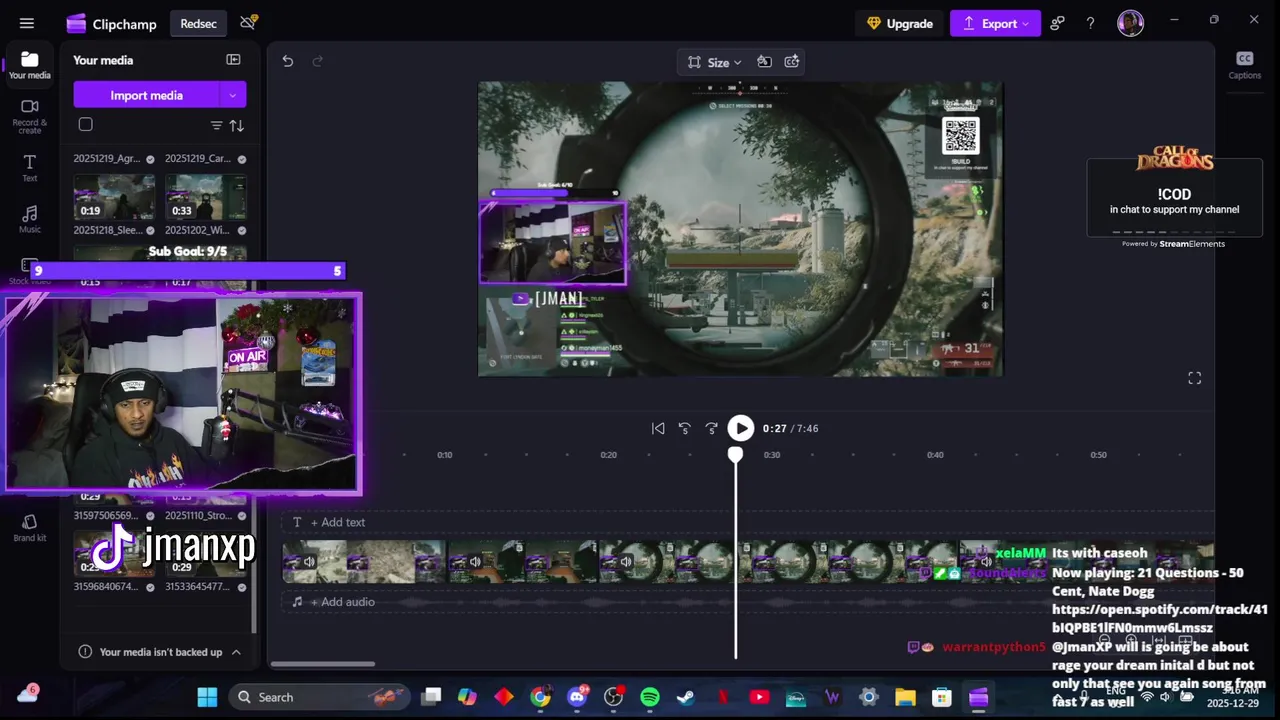Screen dimensions: 1280x720
Task: Mute audio on the first timeline clip
Action: 310,562
